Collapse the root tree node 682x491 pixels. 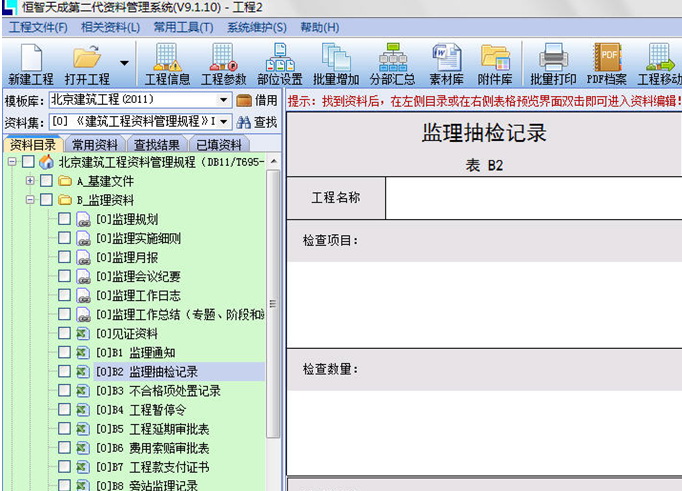[12, 162]
